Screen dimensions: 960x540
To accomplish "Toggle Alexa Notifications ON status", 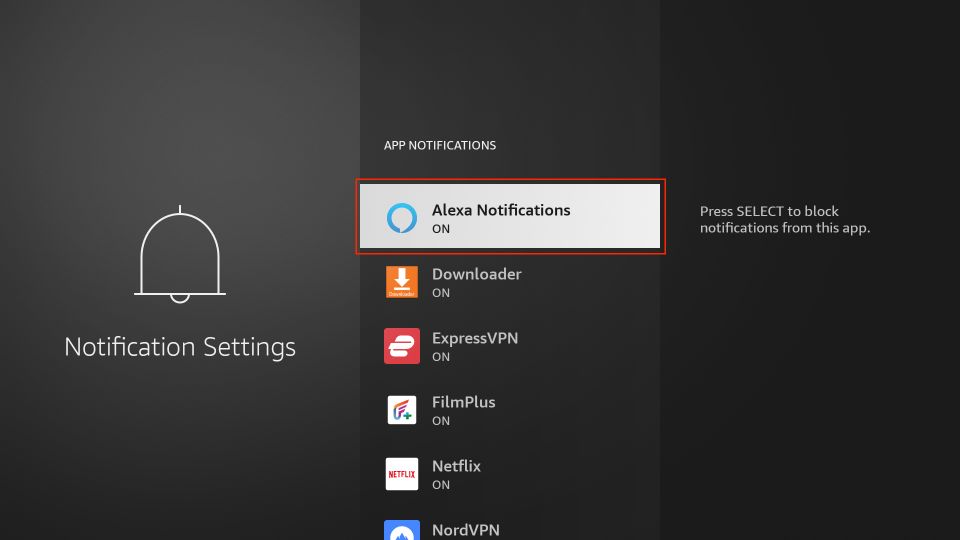I will [441, 229].
